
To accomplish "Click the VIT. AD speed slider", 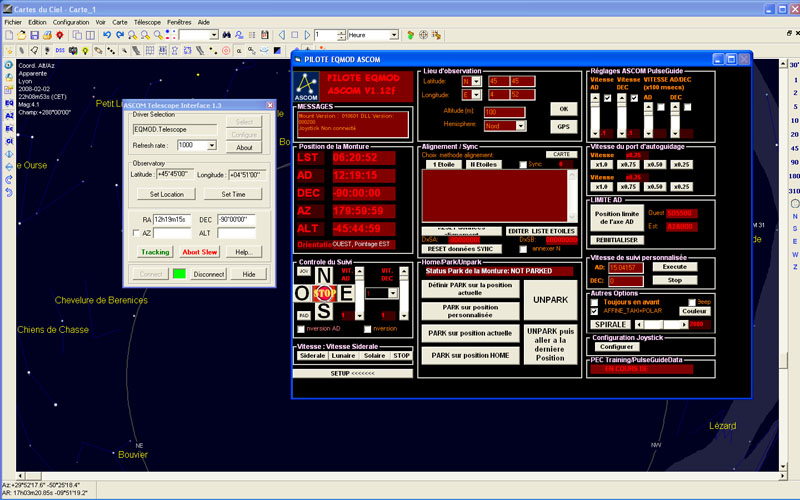I will [360, 293].
